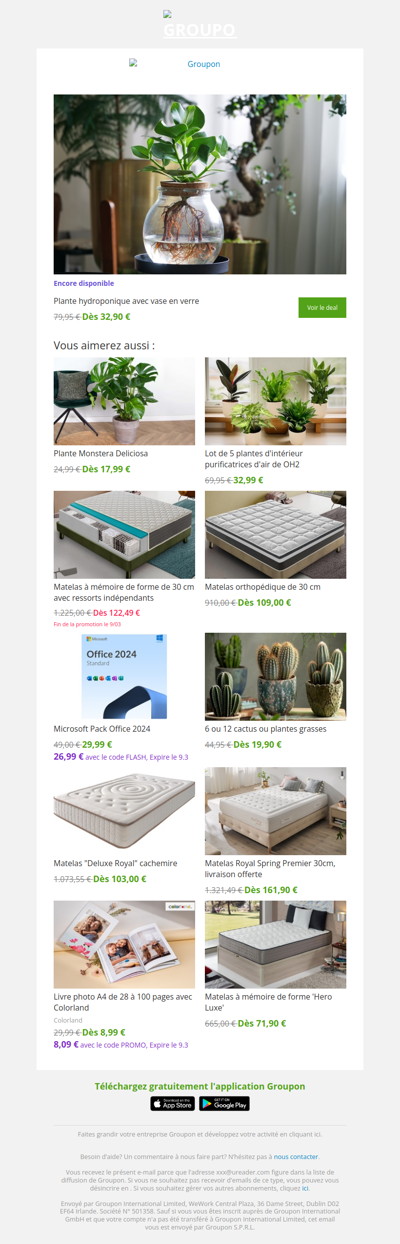Click the Plante hydroponique avec vase en verre title
This screenshot has height=1244, width=400.
[126, 300]
